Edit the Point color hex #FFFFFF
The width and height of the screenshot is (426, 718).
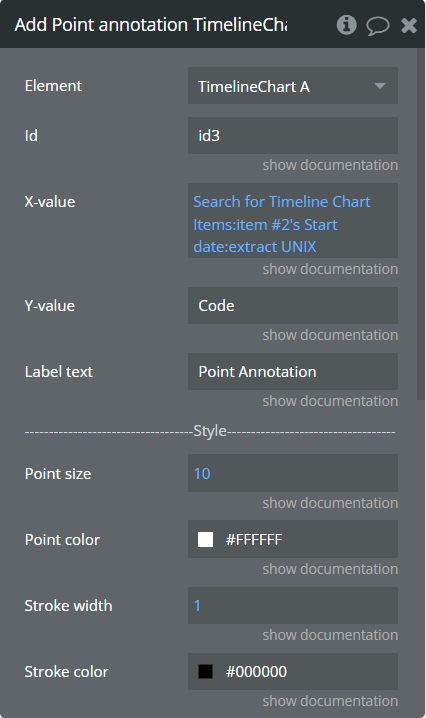coord(254,540)
